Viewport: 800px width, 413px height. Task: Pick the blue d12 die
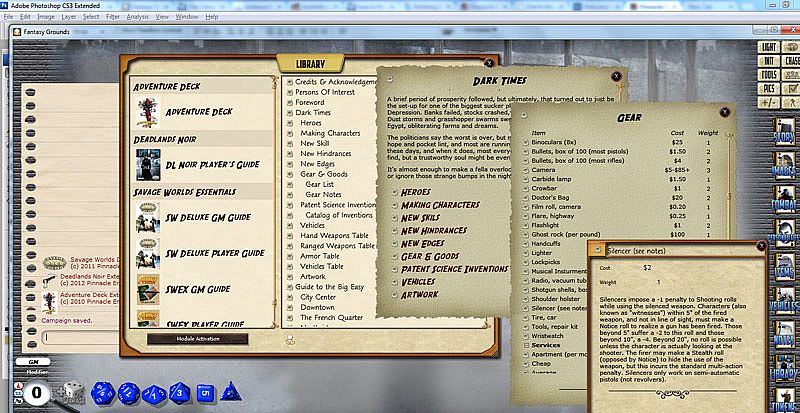point(129,394)
